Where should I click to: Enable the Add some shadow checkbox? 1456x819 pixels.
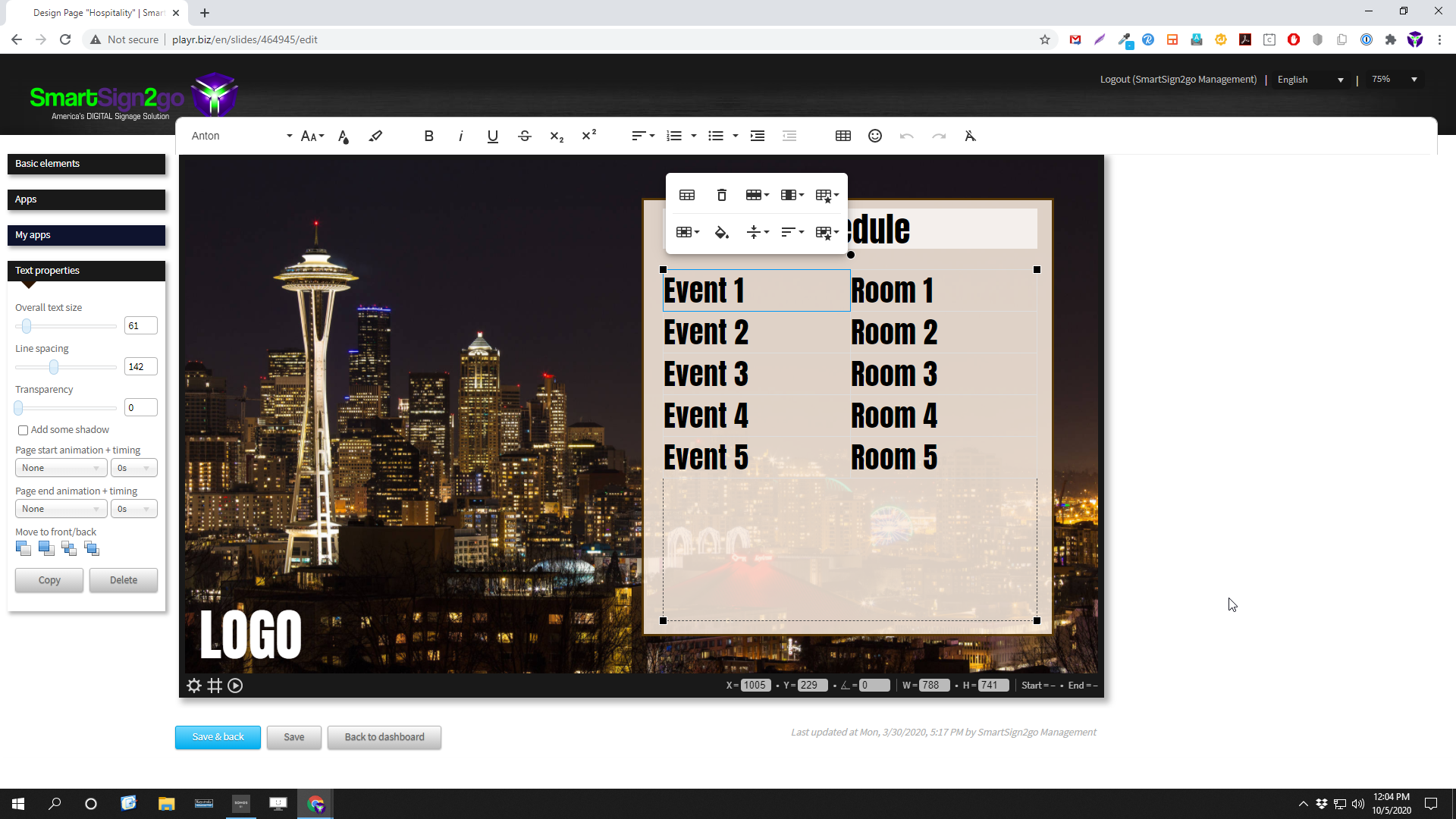[x=24, y=431]
